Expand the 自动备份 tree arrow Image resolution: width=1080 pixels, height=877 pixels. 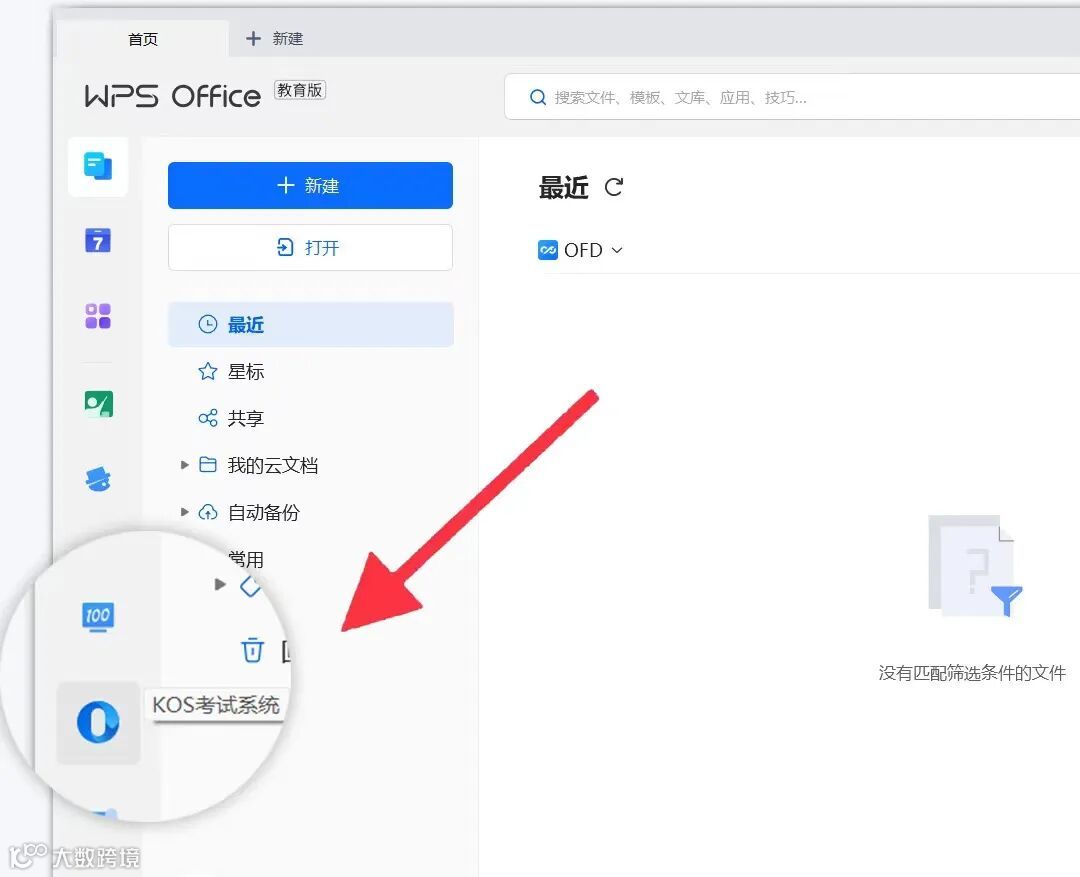click(185, 512)
